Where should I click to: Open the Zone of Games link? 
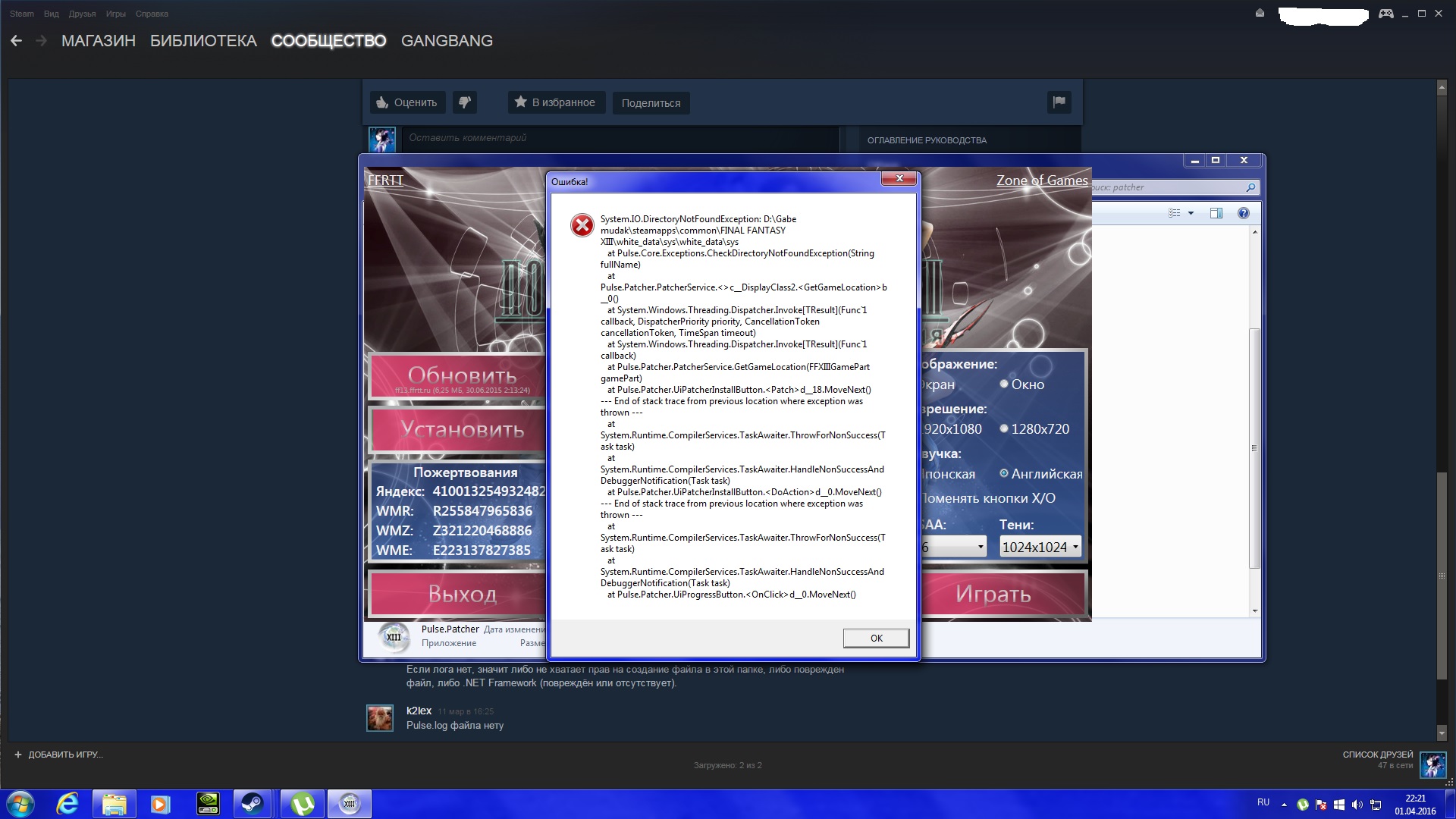coord(1042,180)
